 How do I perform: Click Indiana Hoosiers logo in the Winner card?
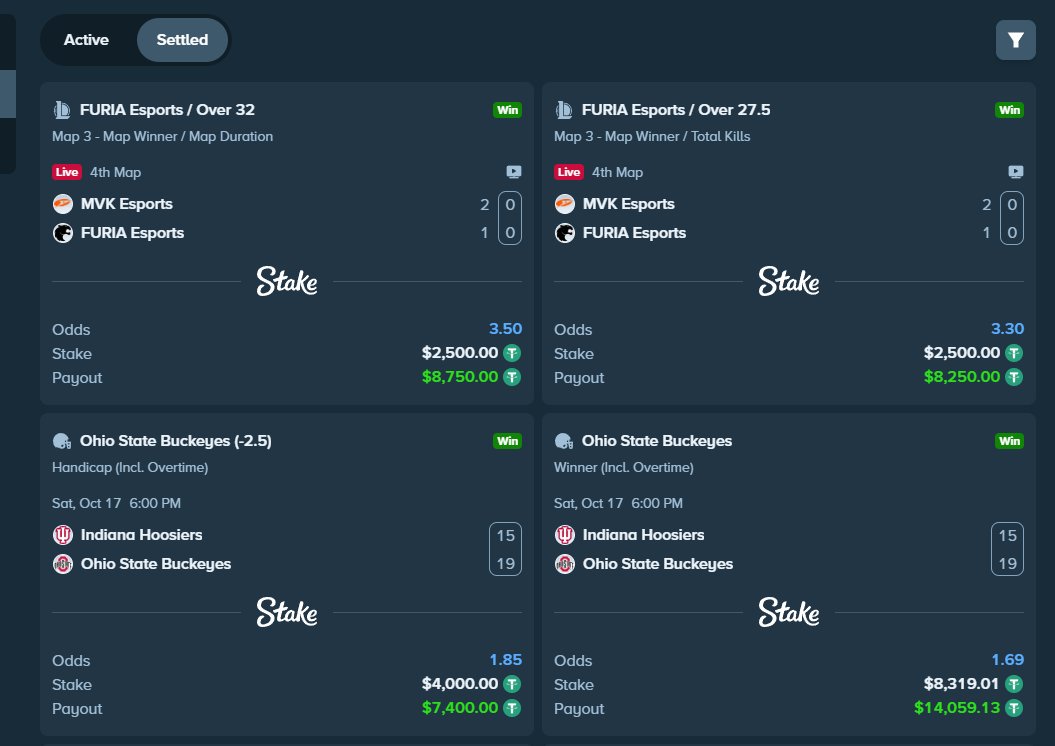point(565,535)
